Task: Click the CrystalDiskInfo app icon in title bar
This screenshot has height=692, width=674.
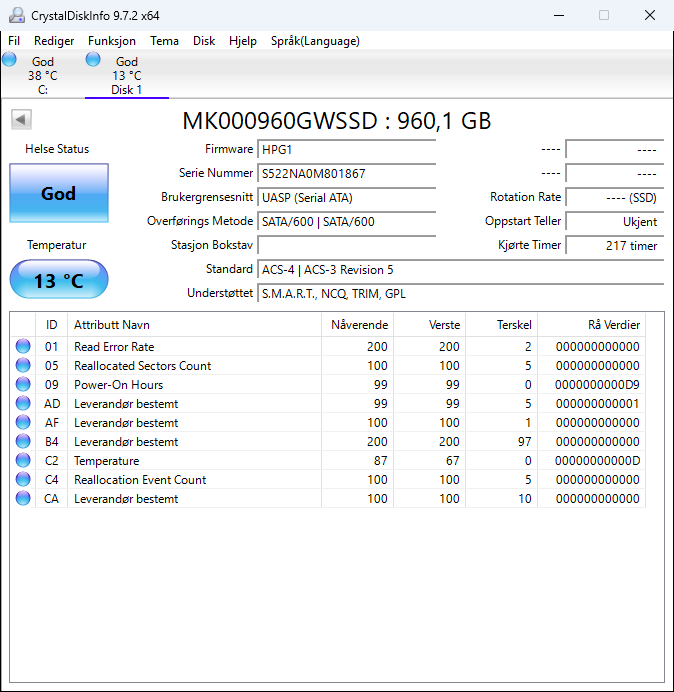Action: 17,15
